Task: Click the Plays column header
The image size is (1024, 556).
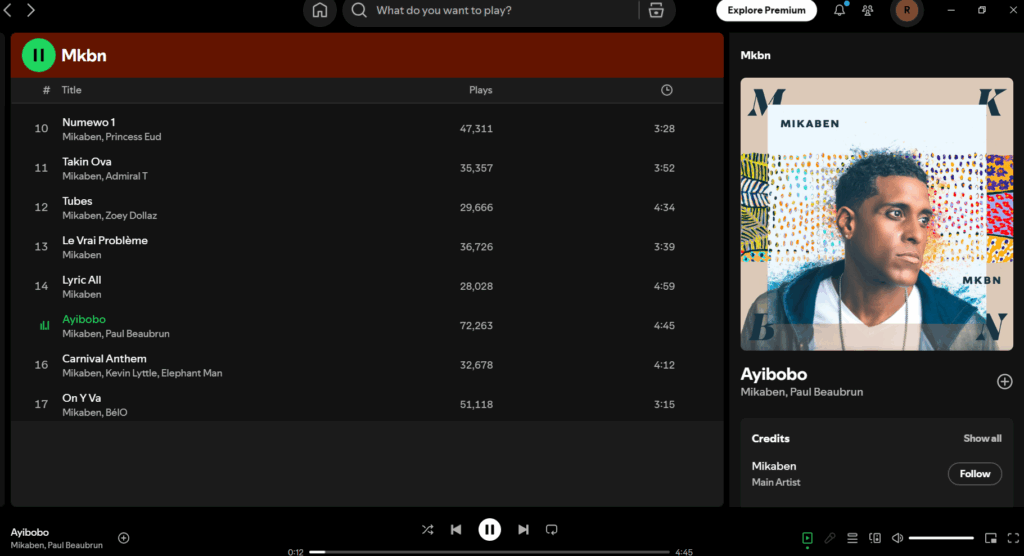Action: pyautogui.click(x=481, y=90)
